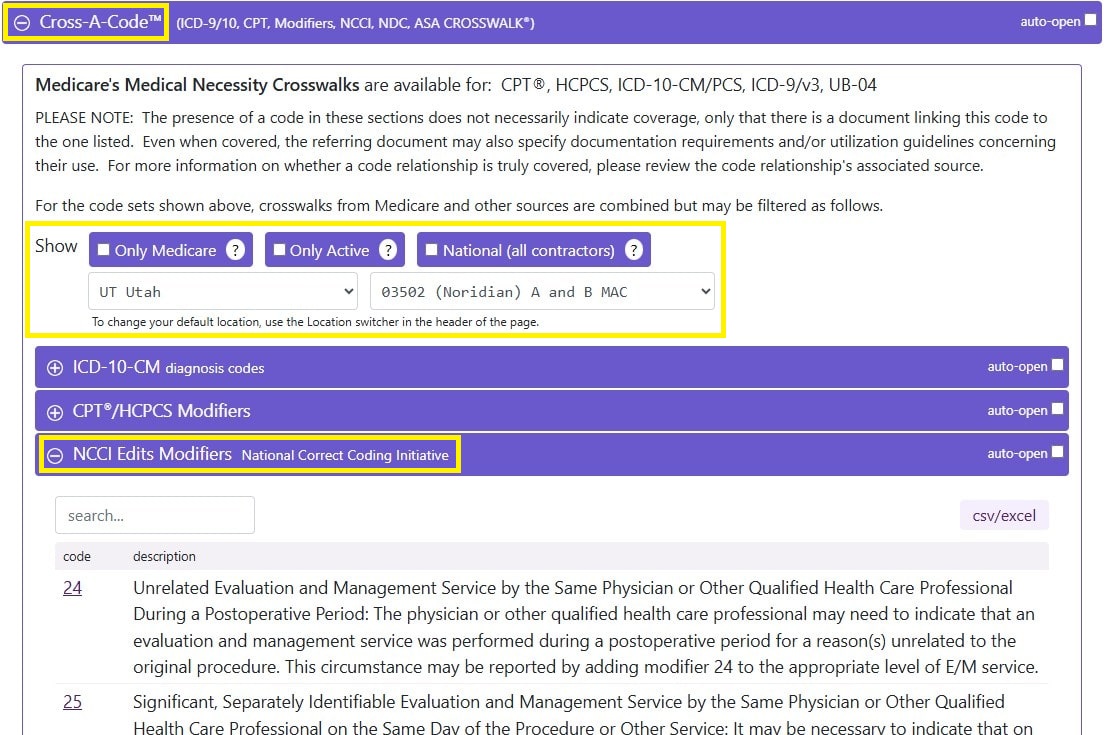
Task: Enable auto-open for CPT/HCPCS Modifiers section
Action: (1057, 408)
